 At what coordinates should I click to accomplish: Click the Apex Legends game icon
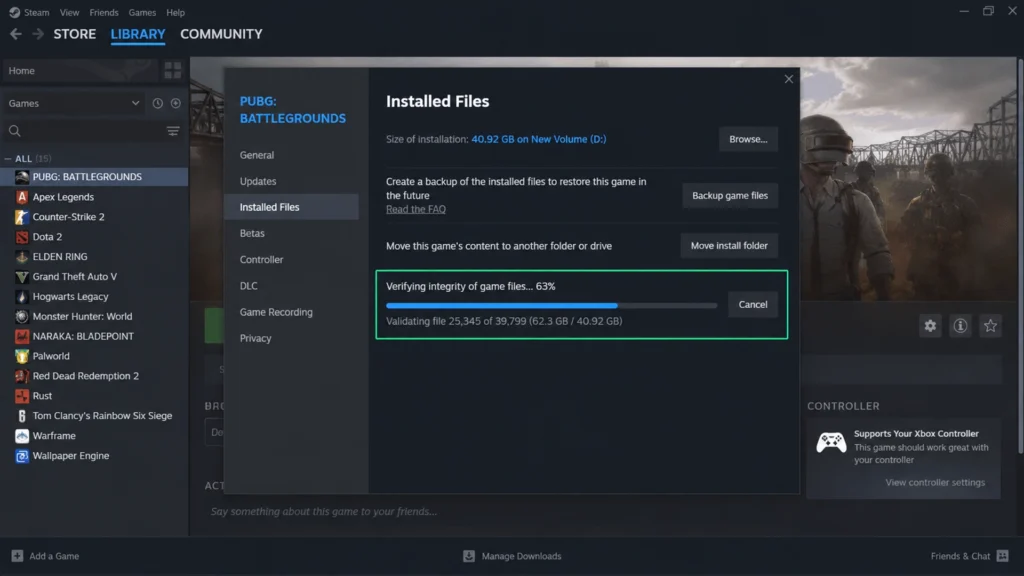coord(22,197)
